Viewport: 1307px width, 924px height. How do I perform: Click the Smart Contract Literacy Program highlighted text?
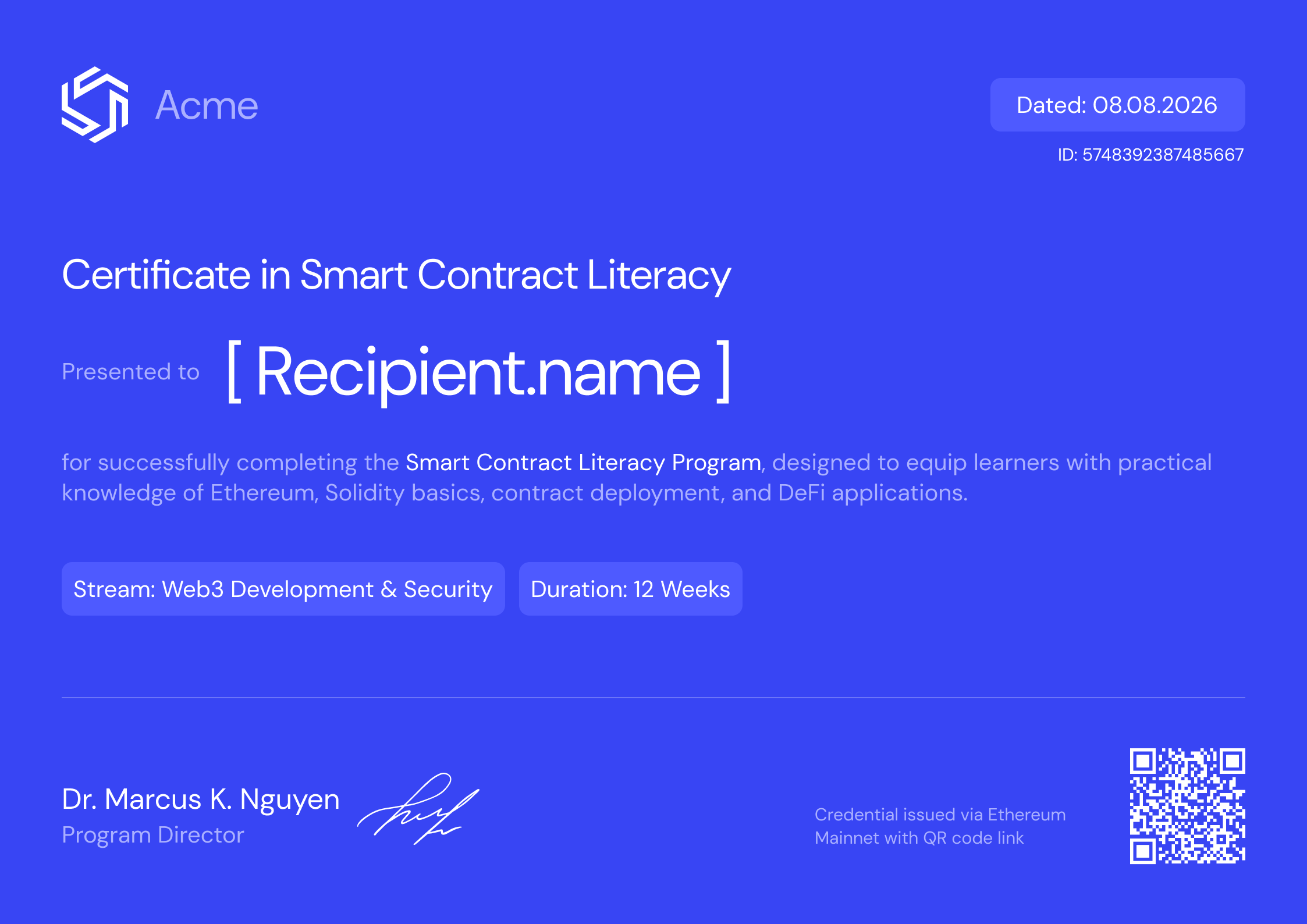pyautogui.click(x=582, y=462)
